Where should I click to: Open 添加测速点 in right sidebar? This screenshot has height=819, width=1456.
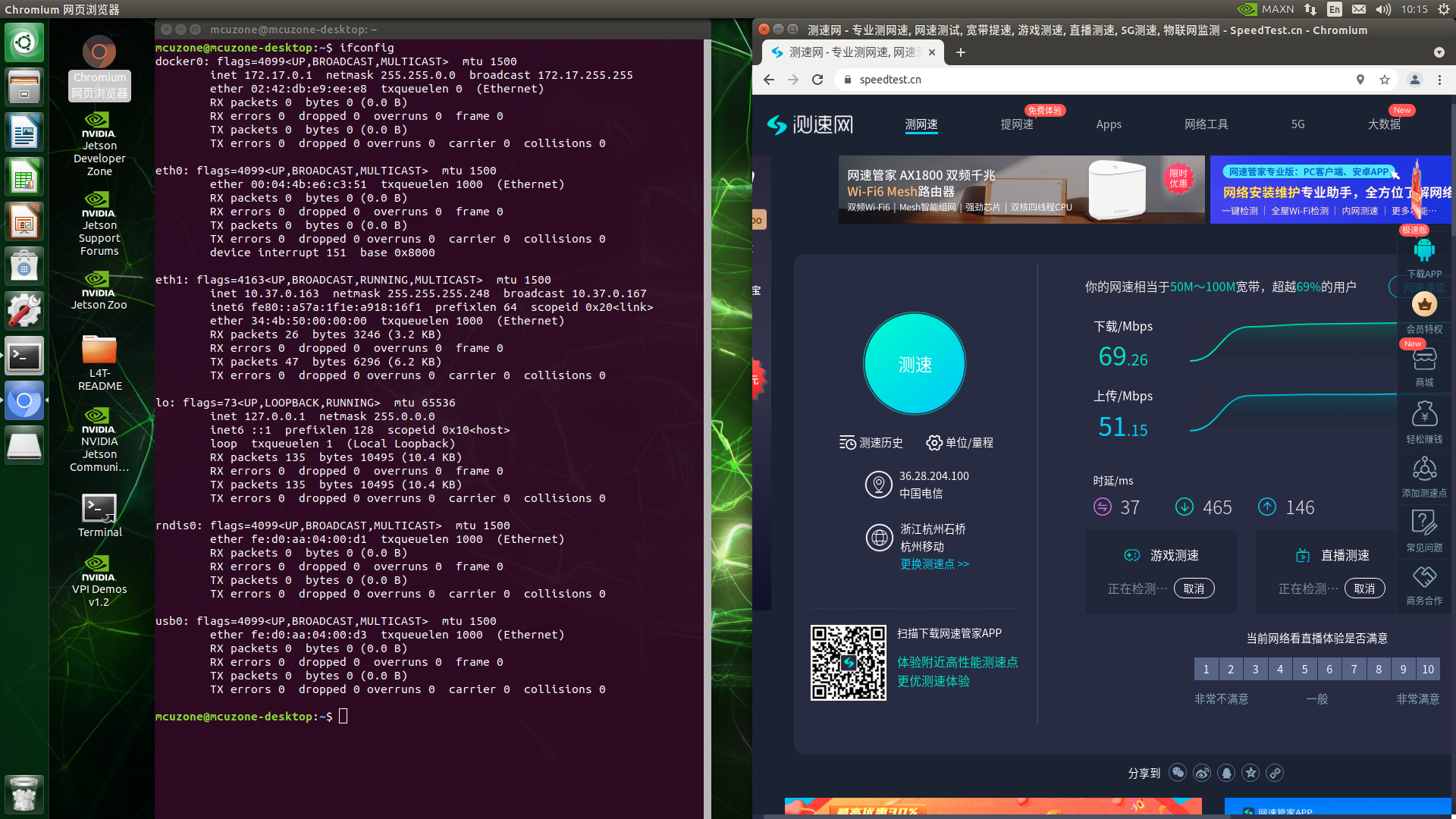click(x=1424, y=476)
